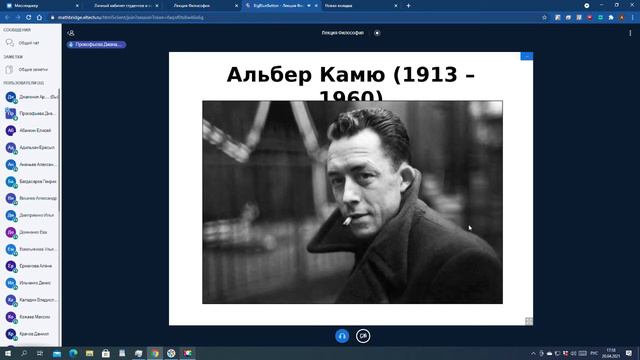The image size is (640, 360).
Task: Select presenter Прокофьева in the user list
Action: click(31, 114)
